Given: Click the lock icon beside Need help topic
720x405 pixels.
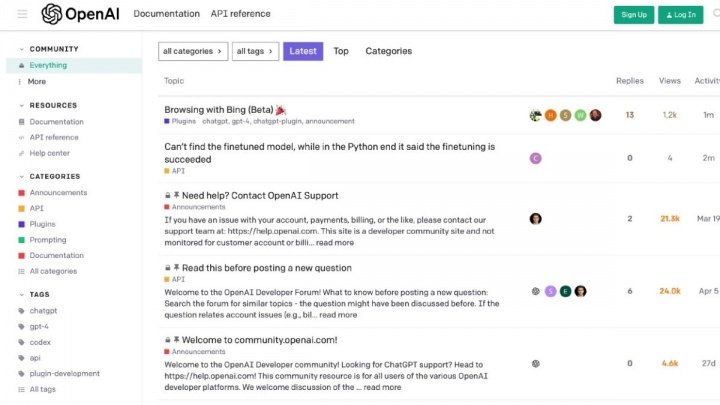Looking at the screenshot, I should 168,196.
